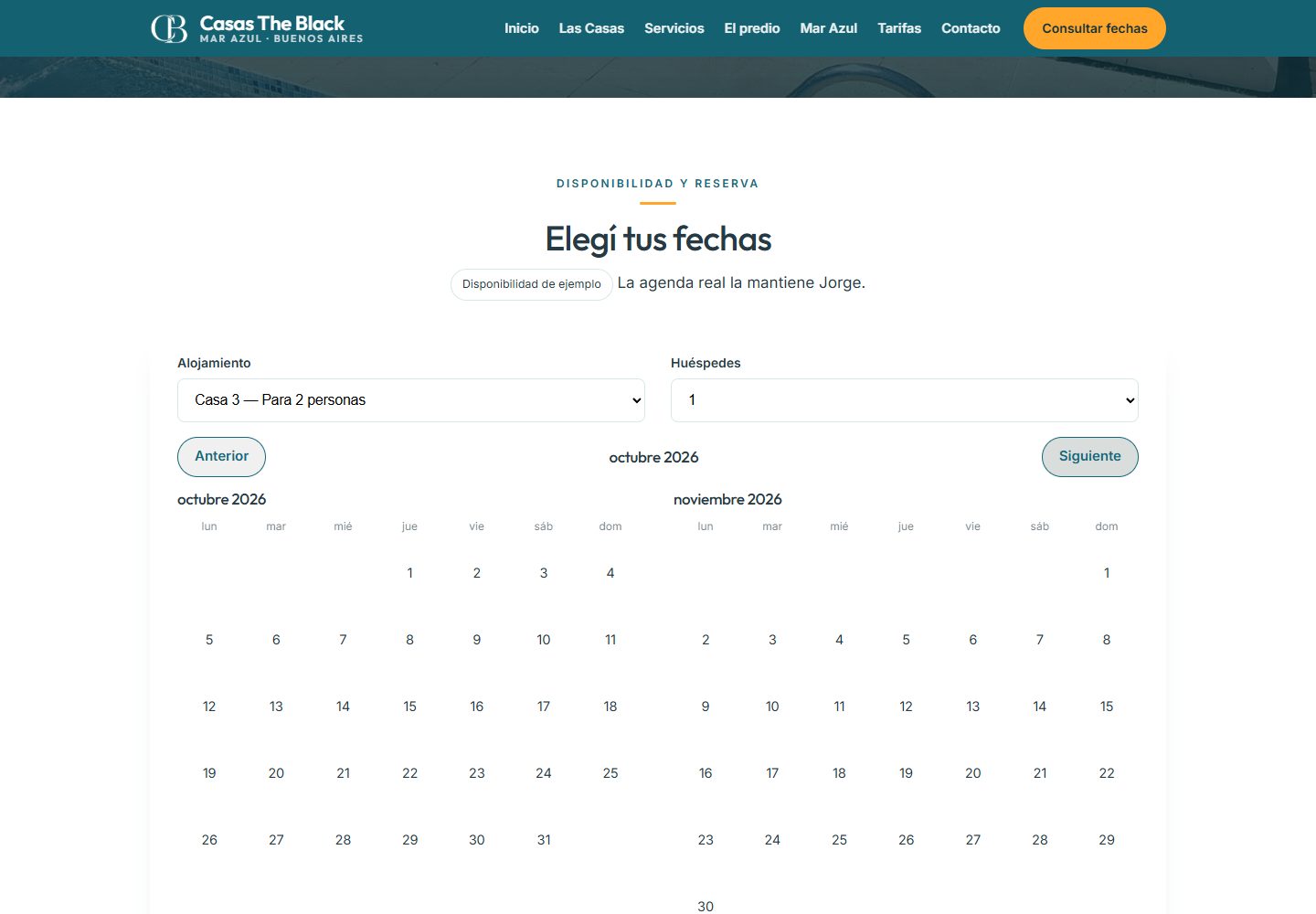Advance the calendar with Siguiente
The height and width of the screenshot is (914, 1316).
pyautogui.click(x=1090, y=457)
